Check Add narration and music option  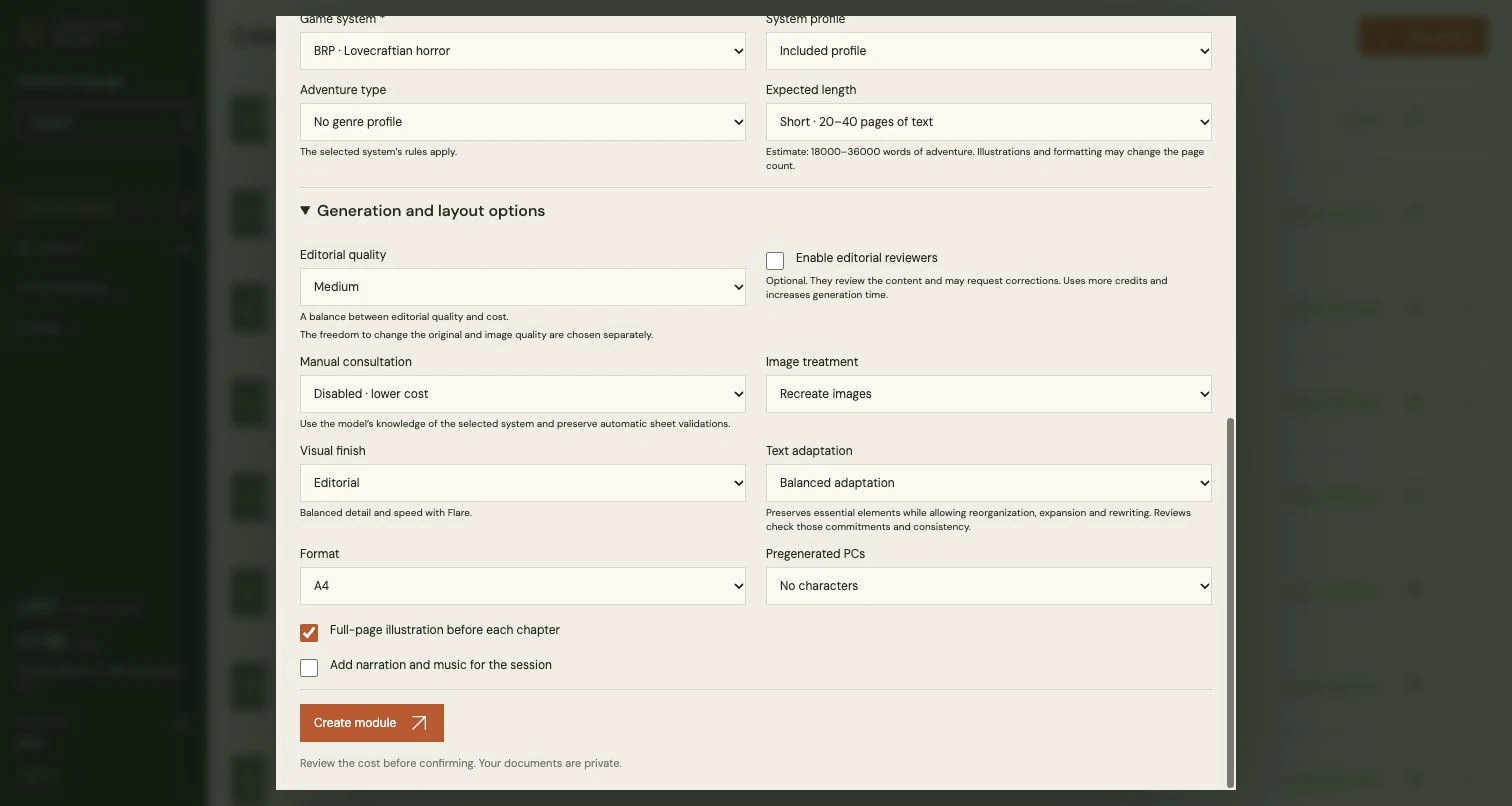coord(309,668)
